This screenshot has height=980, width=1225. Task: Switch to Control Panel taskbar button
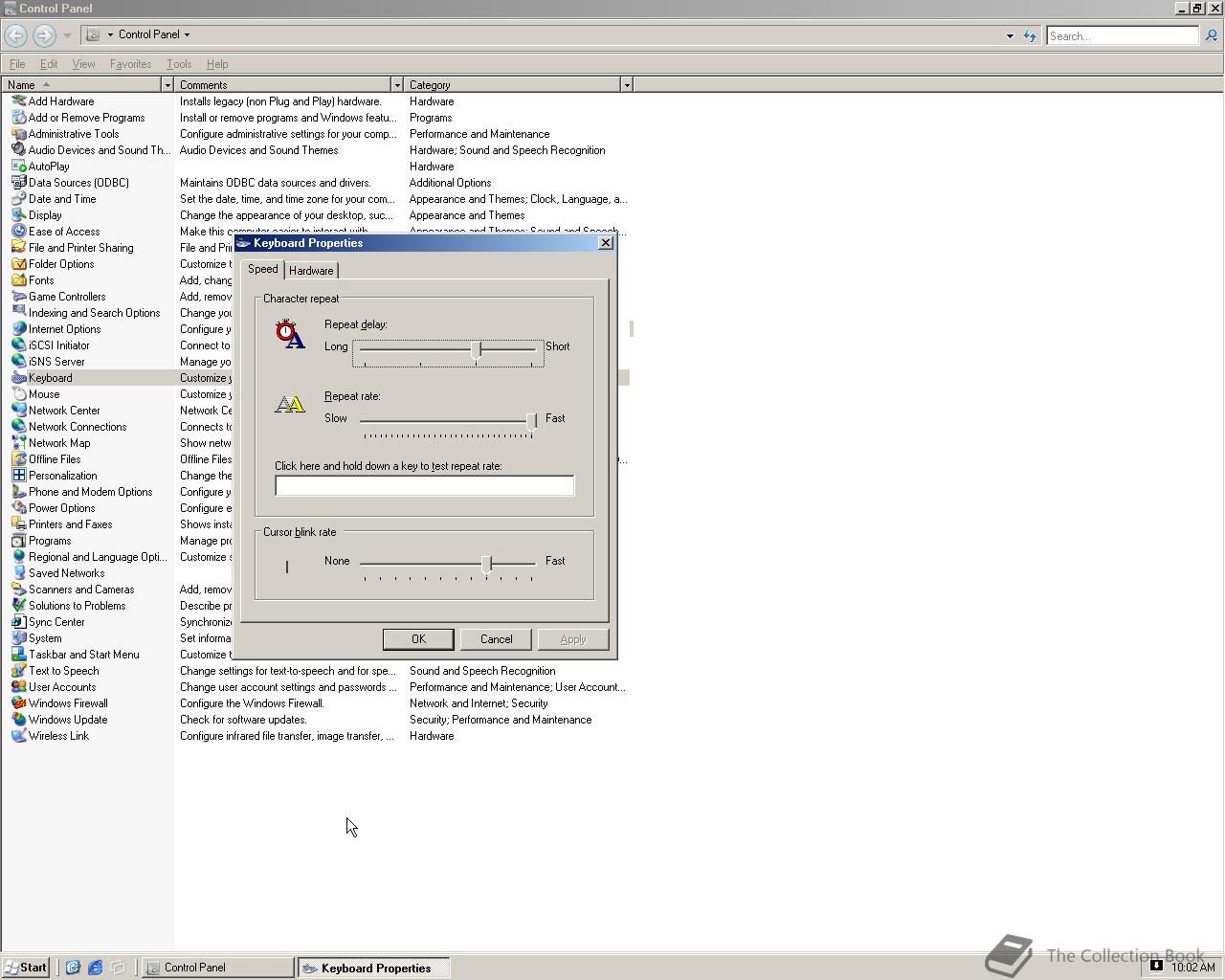coord(218,968)
